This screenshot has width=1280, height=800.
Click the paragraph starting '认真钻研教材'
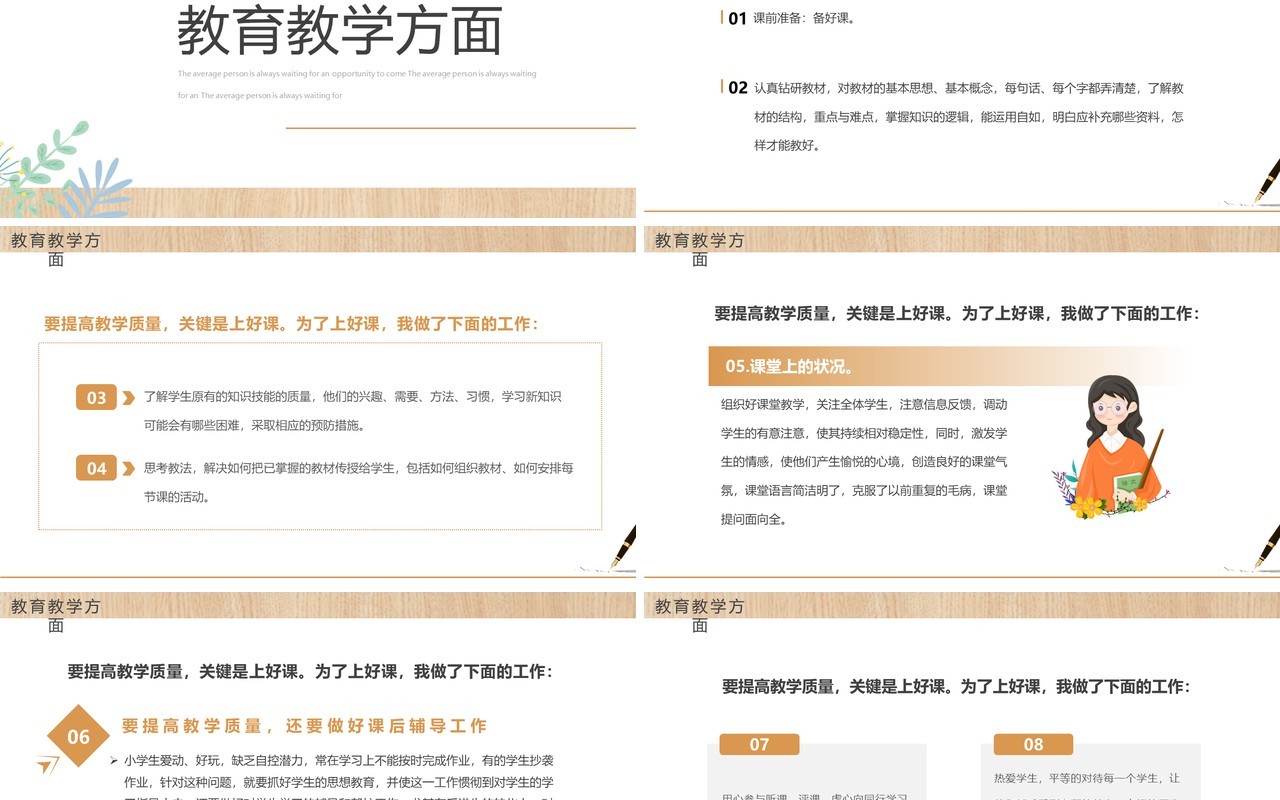[968, 117]
